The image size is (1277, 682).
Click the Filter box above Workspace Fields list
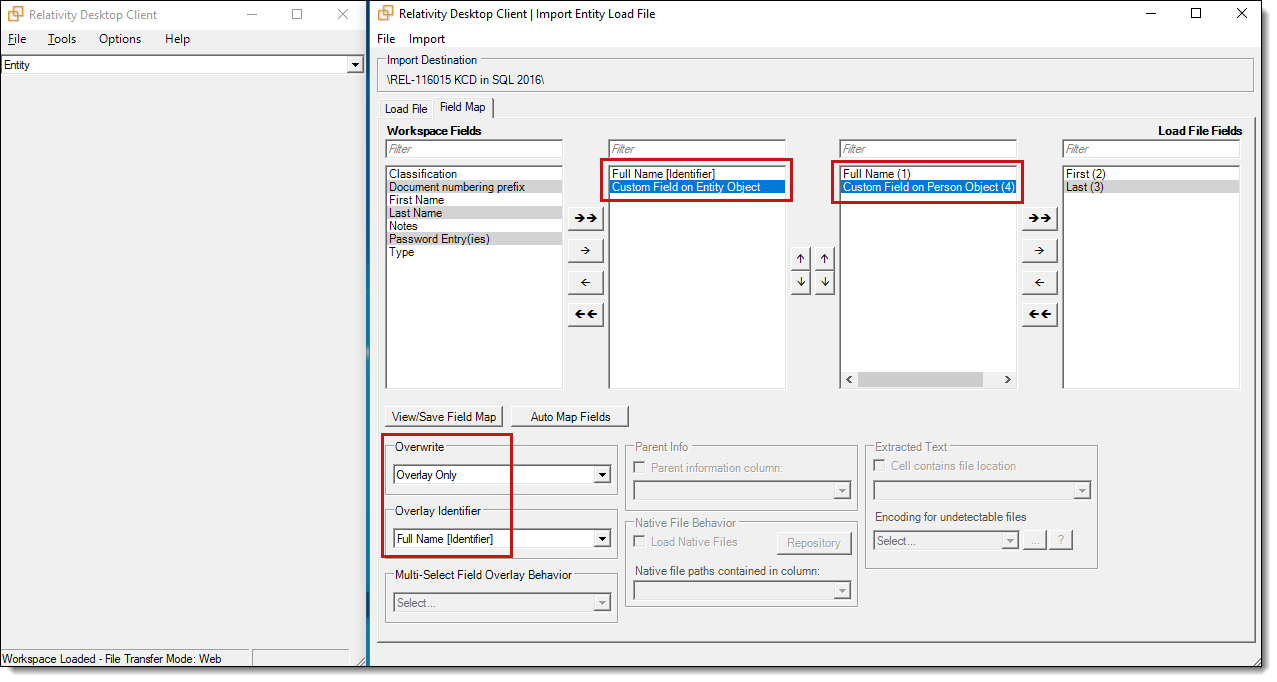[x=473, y=149]
